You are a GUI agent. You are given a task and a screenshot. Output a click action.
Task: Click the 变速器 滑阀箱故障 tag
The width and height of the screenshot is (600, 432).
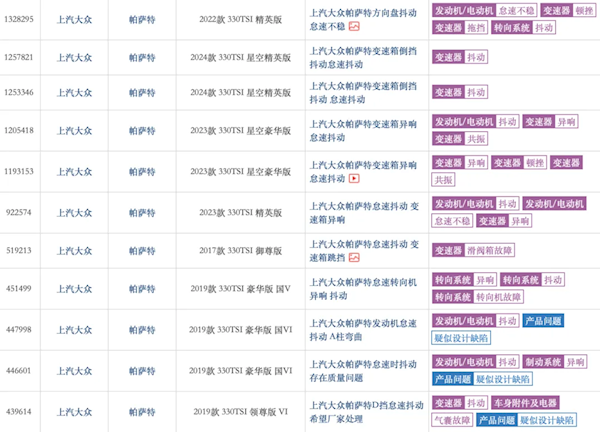473,250
